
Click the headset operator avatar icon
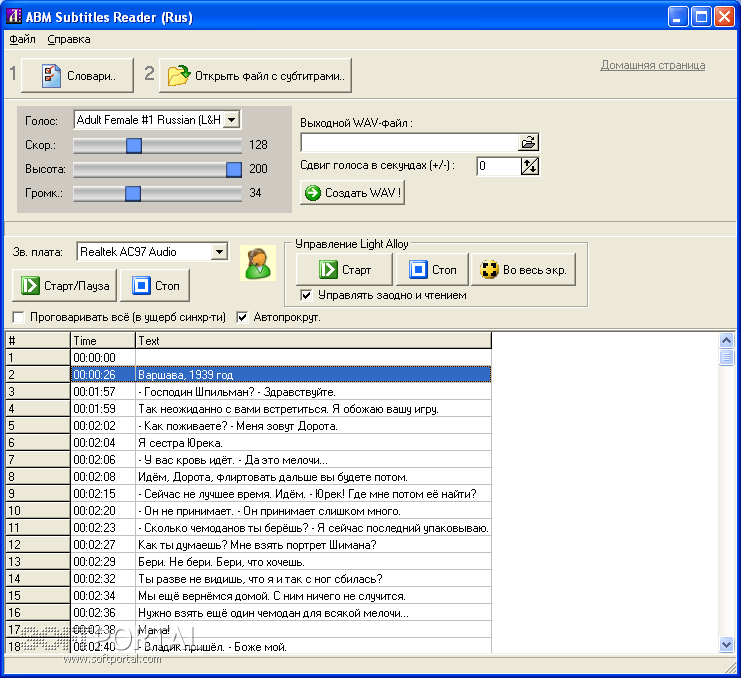(258, 264)
